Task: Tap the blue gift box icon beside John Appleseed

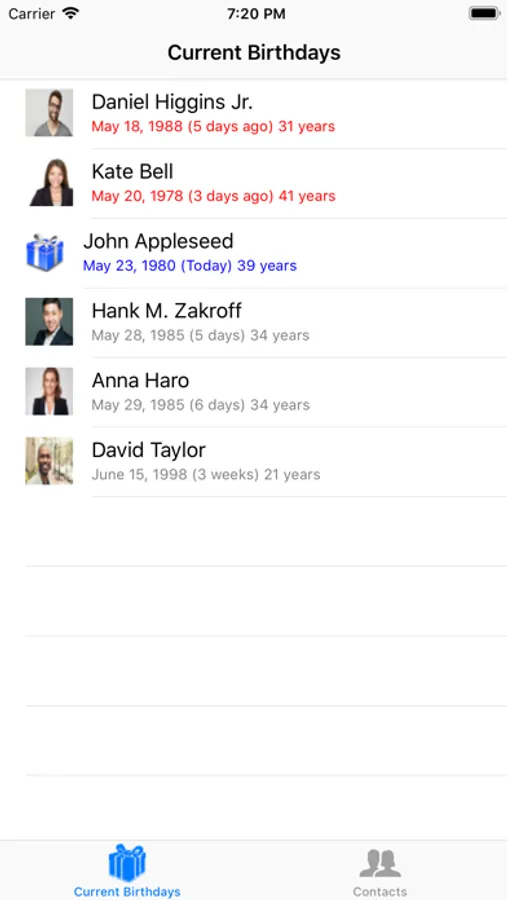Action: coord(45,253)
